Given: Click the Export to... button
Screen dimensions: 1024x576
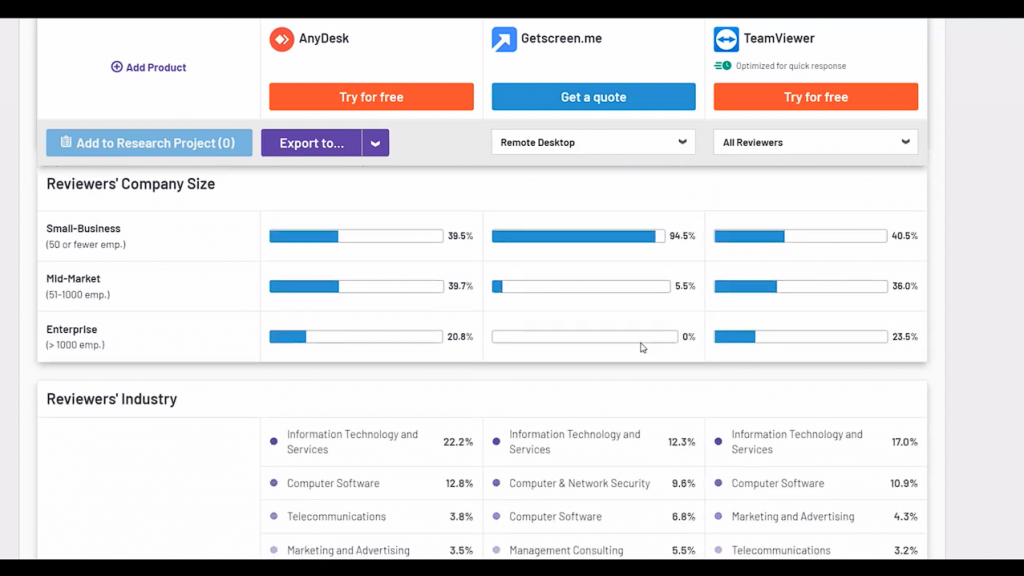Looking at the screenshot, I should (x=312, y=142).
